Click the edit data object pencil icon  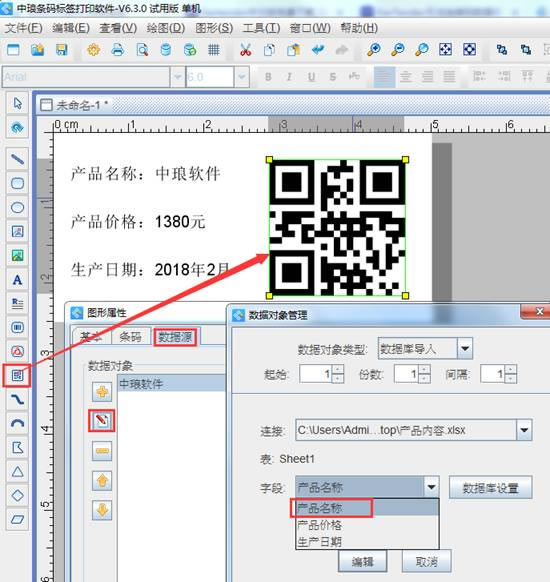(102, 421)
